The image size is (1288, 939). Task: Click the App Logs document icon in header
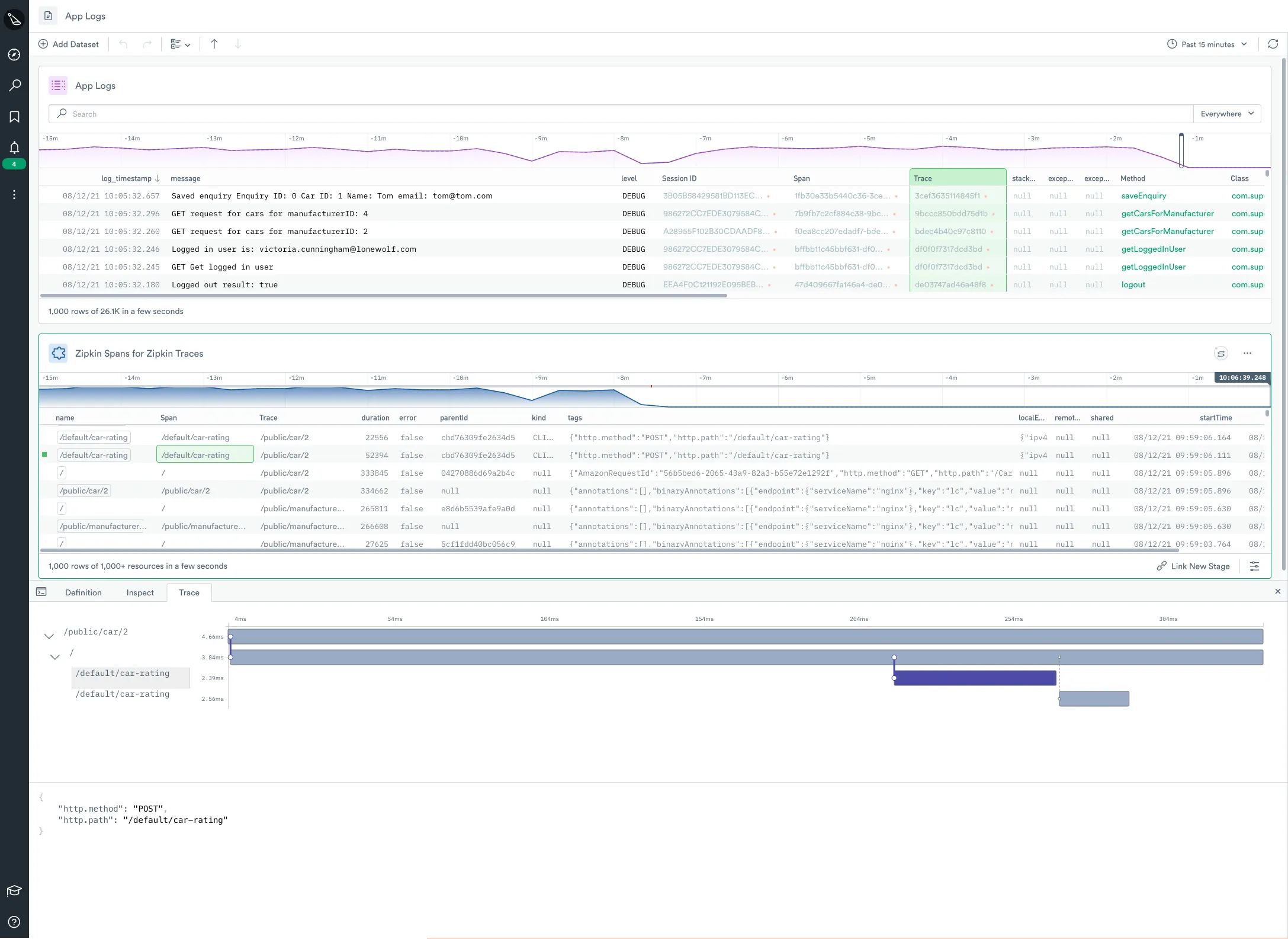tap(48, 16)
